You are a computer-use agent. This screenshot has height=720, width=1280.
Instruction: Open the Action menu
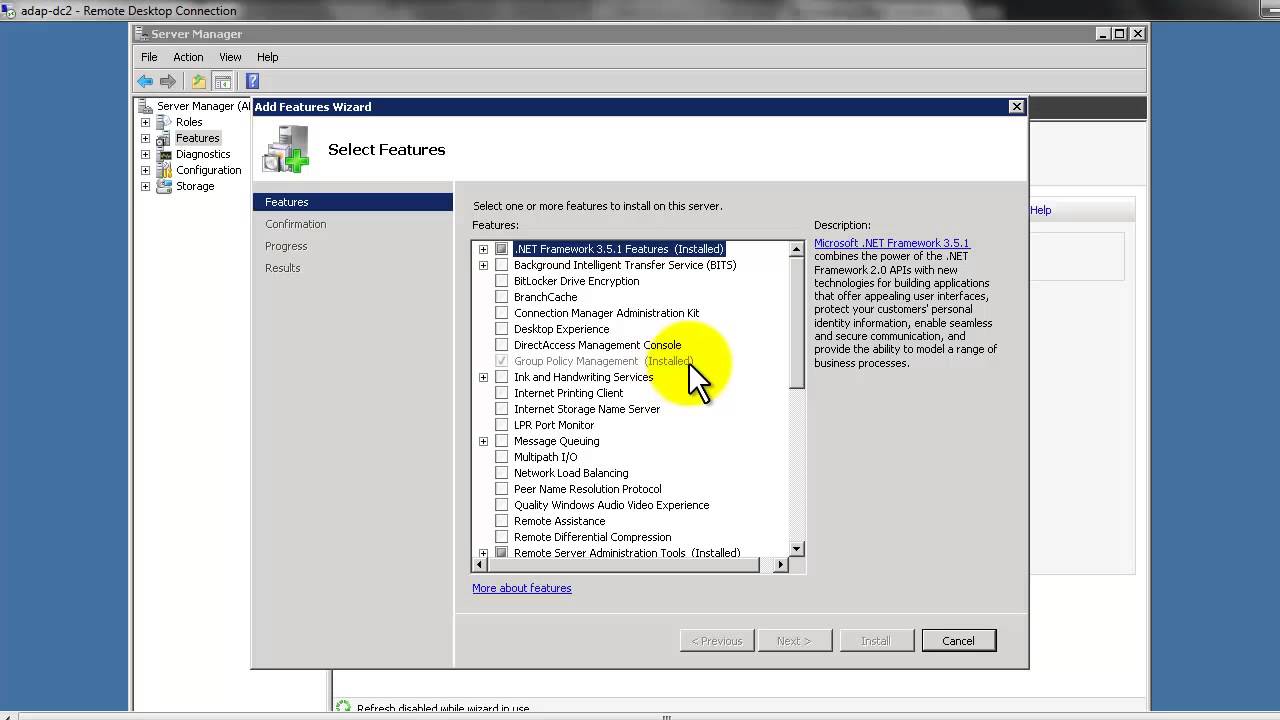pos(188,57)
